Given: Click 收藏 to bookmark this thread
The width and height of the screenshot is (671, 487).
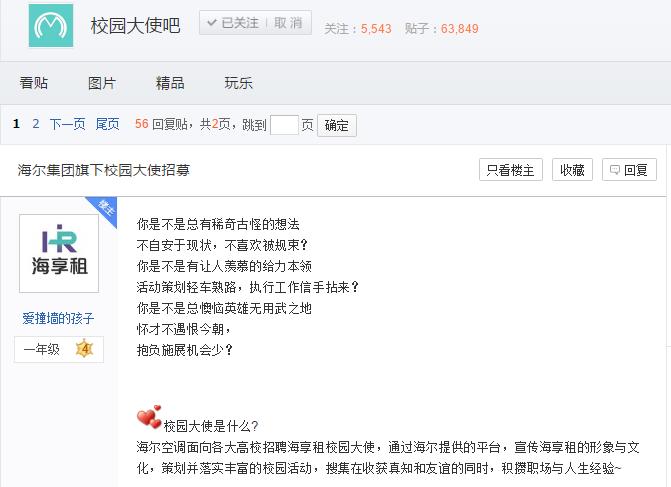Looking at the screenshot, I should [x=572, y=170].
